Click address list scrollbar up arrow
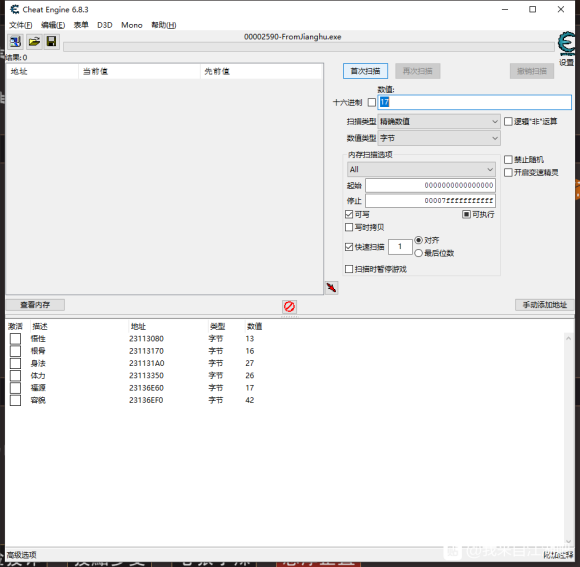Image resolution: width=580 pixels, height=567 pixels. coord(569,338)
